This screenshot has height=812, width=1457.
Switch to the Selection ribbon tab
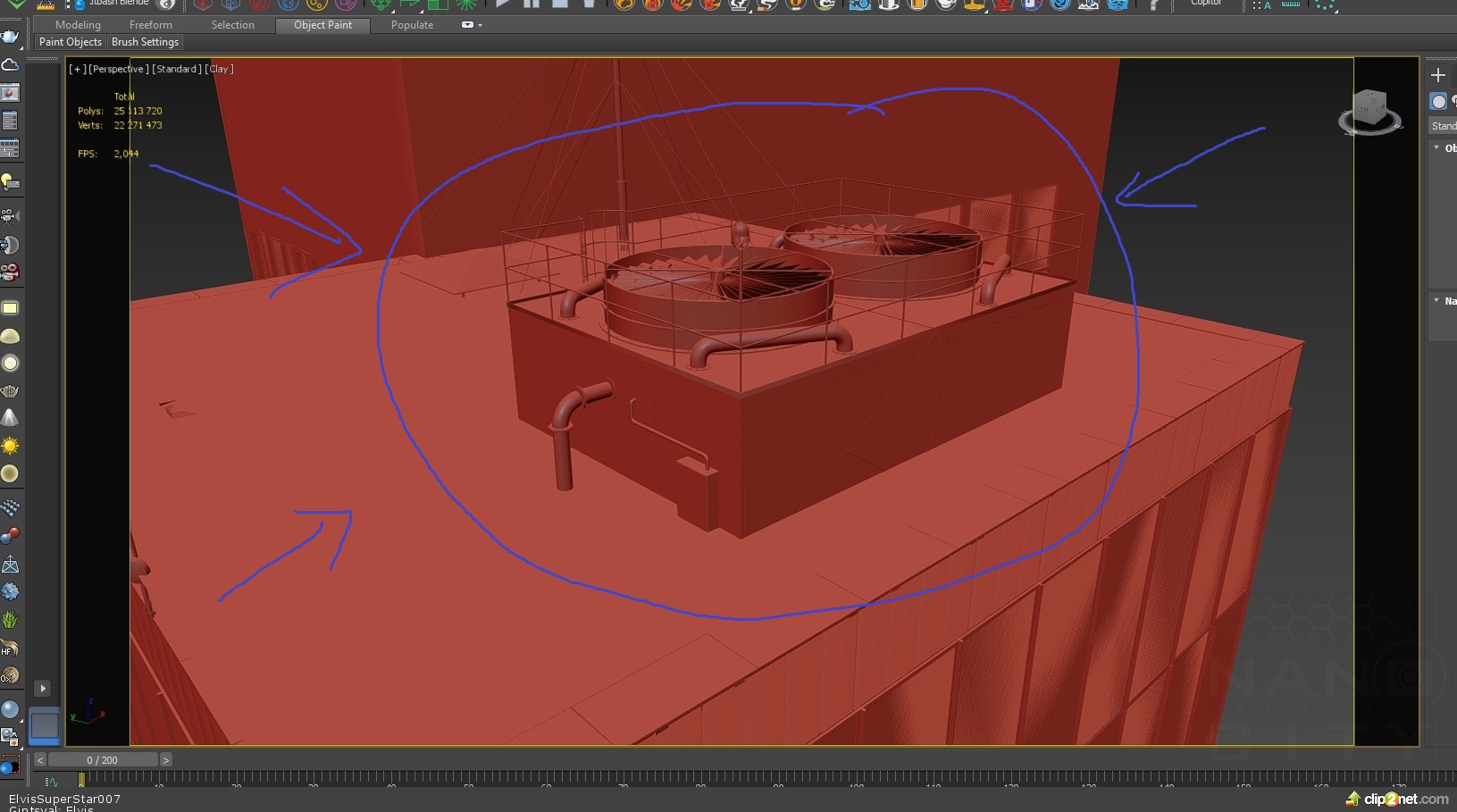point(233,25)
